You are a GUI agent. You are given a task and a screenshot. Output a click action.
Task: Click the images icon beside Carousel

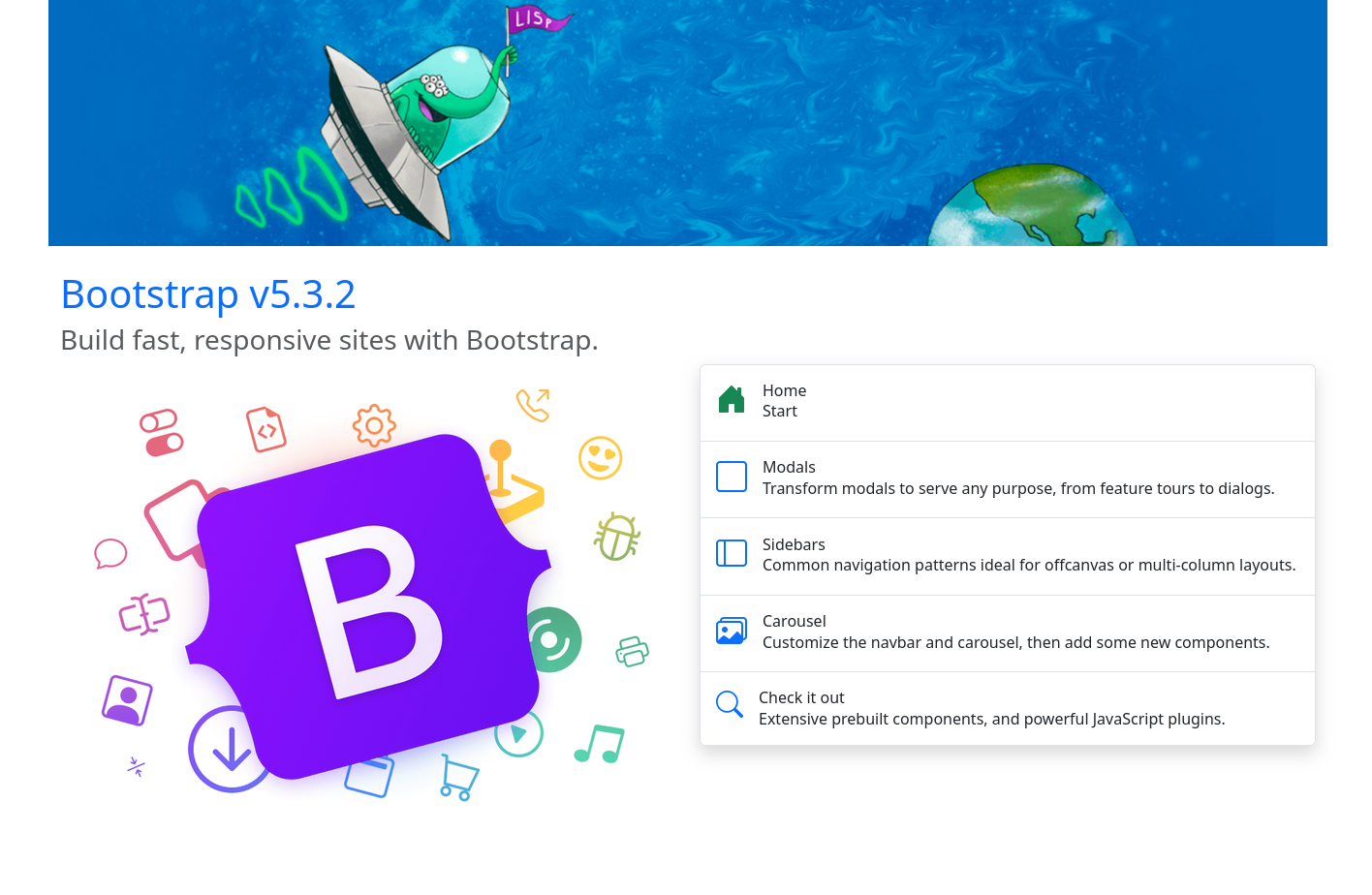pyautogui.click(x=732, y=631)
